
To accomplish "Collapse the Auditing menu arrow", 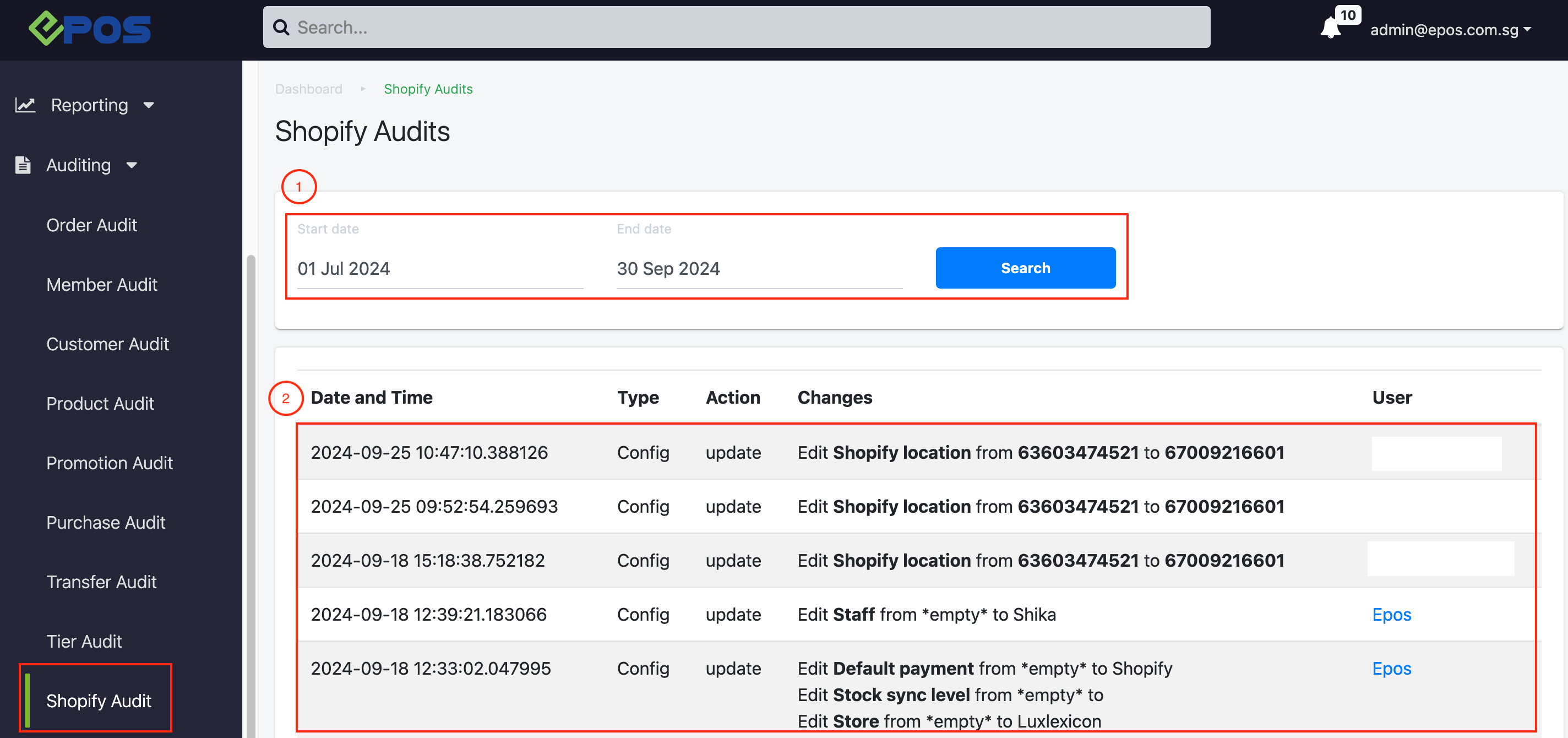I will (x=132, y=165).
